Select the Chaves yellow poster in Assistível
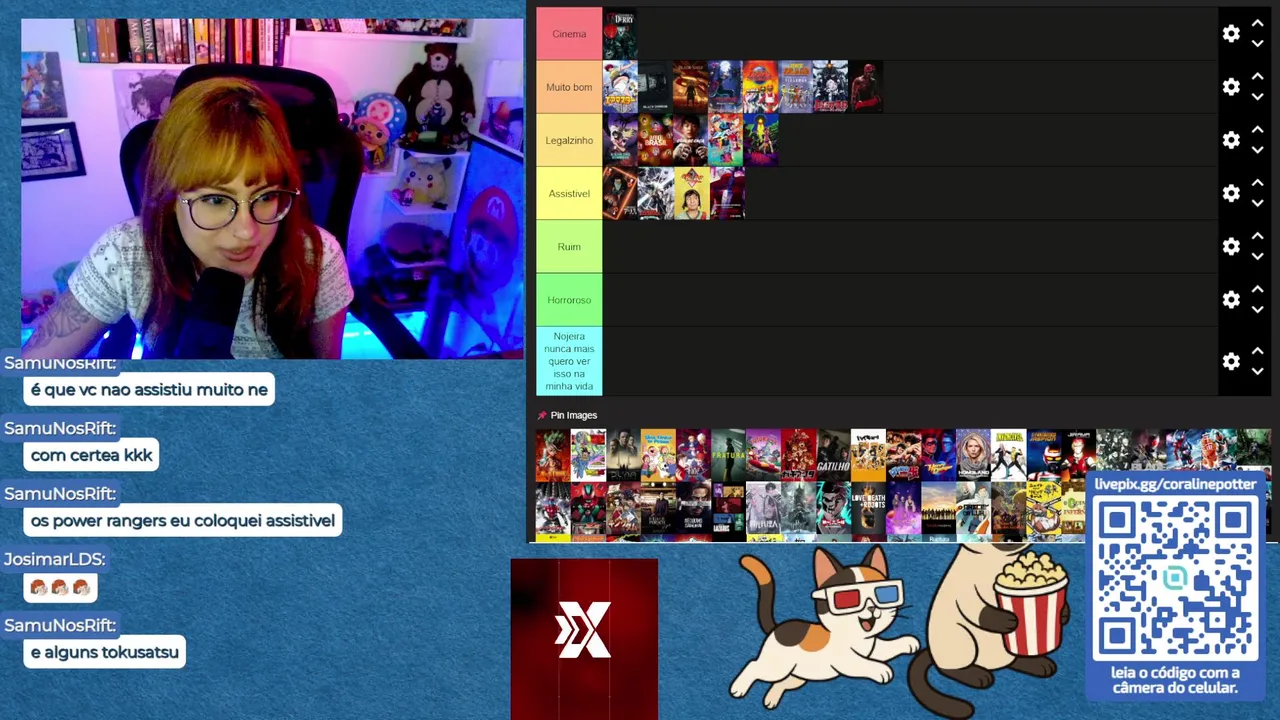 click(x=690, y=193)
